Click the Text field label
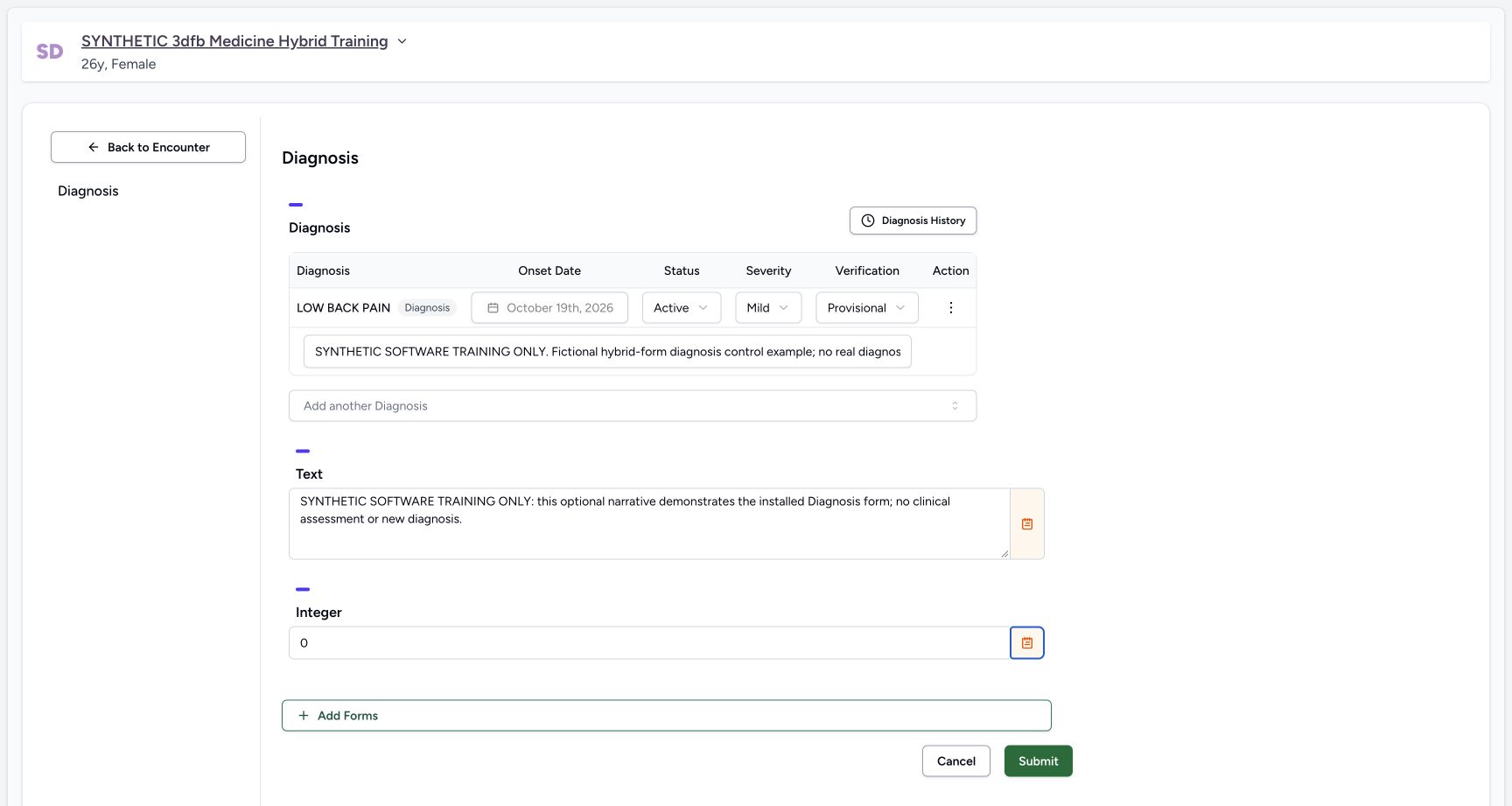 tap(309, 474)
